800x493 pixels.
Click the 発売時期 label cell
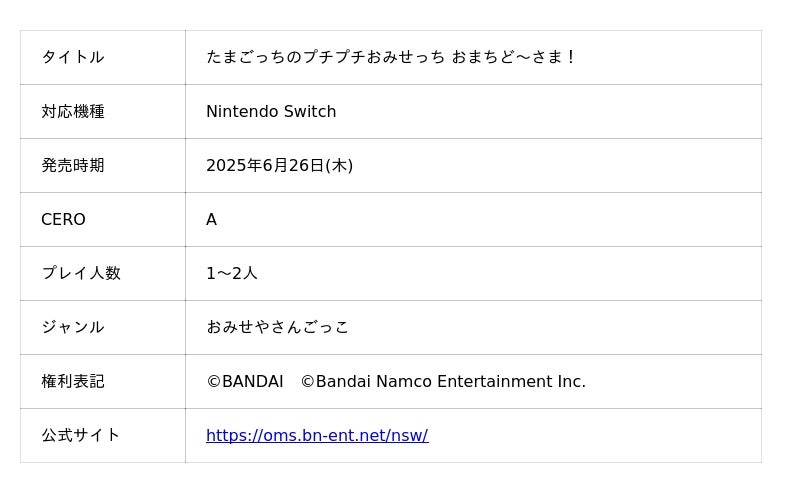point(72,165)
